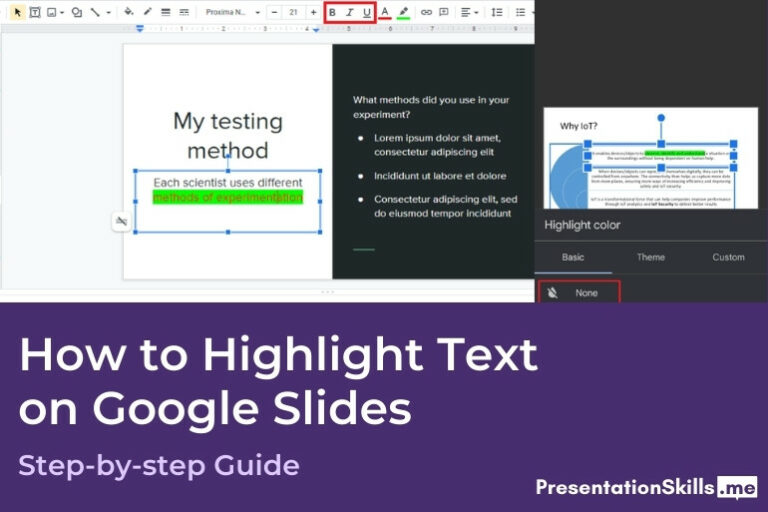Image resolution: width=768 pixels, height=512 pixels.
Task: Decrease the font size with minus
Action: (274, 12)
